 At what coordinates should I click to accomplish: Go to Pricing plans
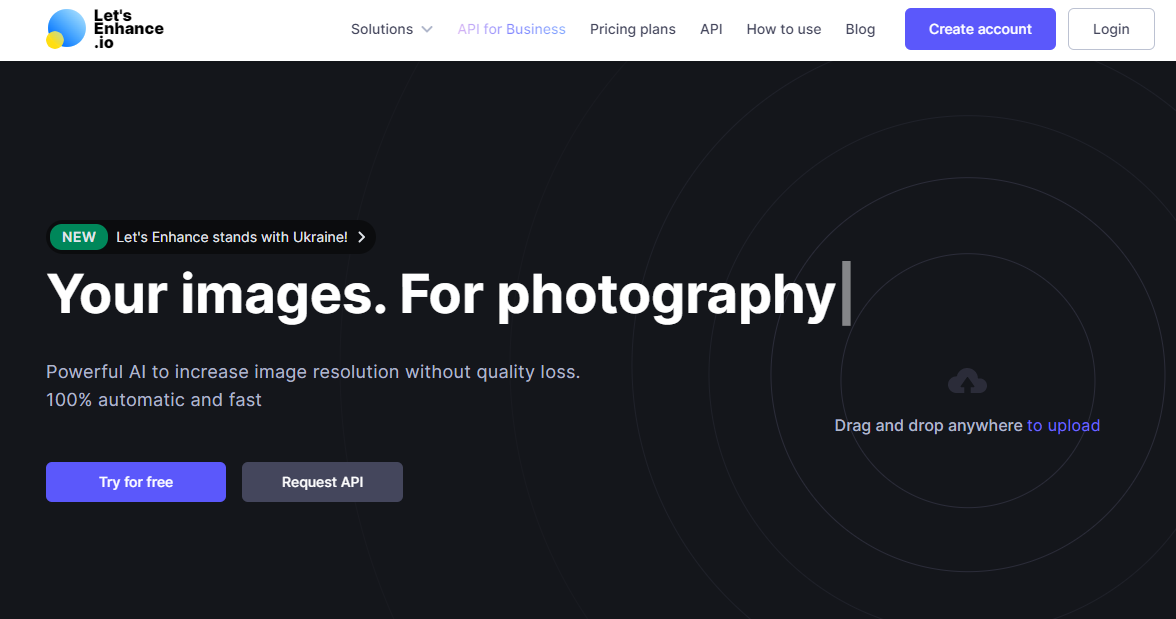point(632,29)
